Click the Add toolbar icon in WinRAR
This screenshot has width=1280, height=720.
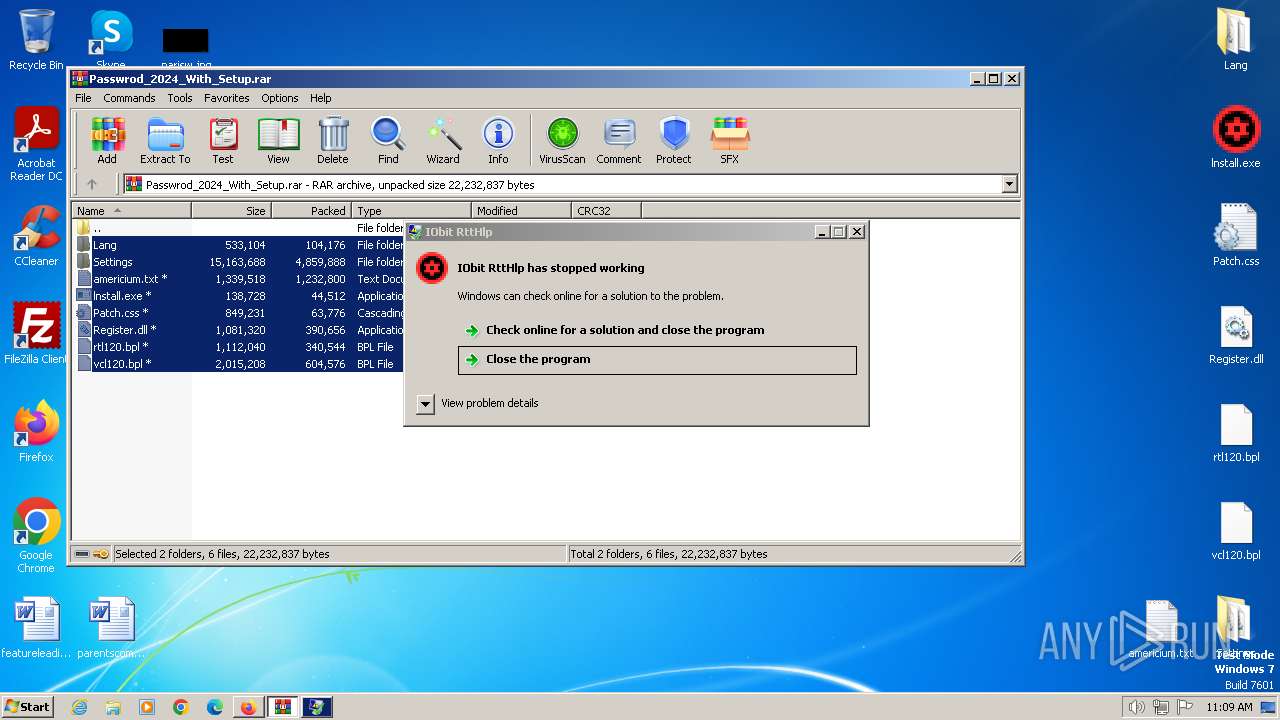[x=107, y=141]
